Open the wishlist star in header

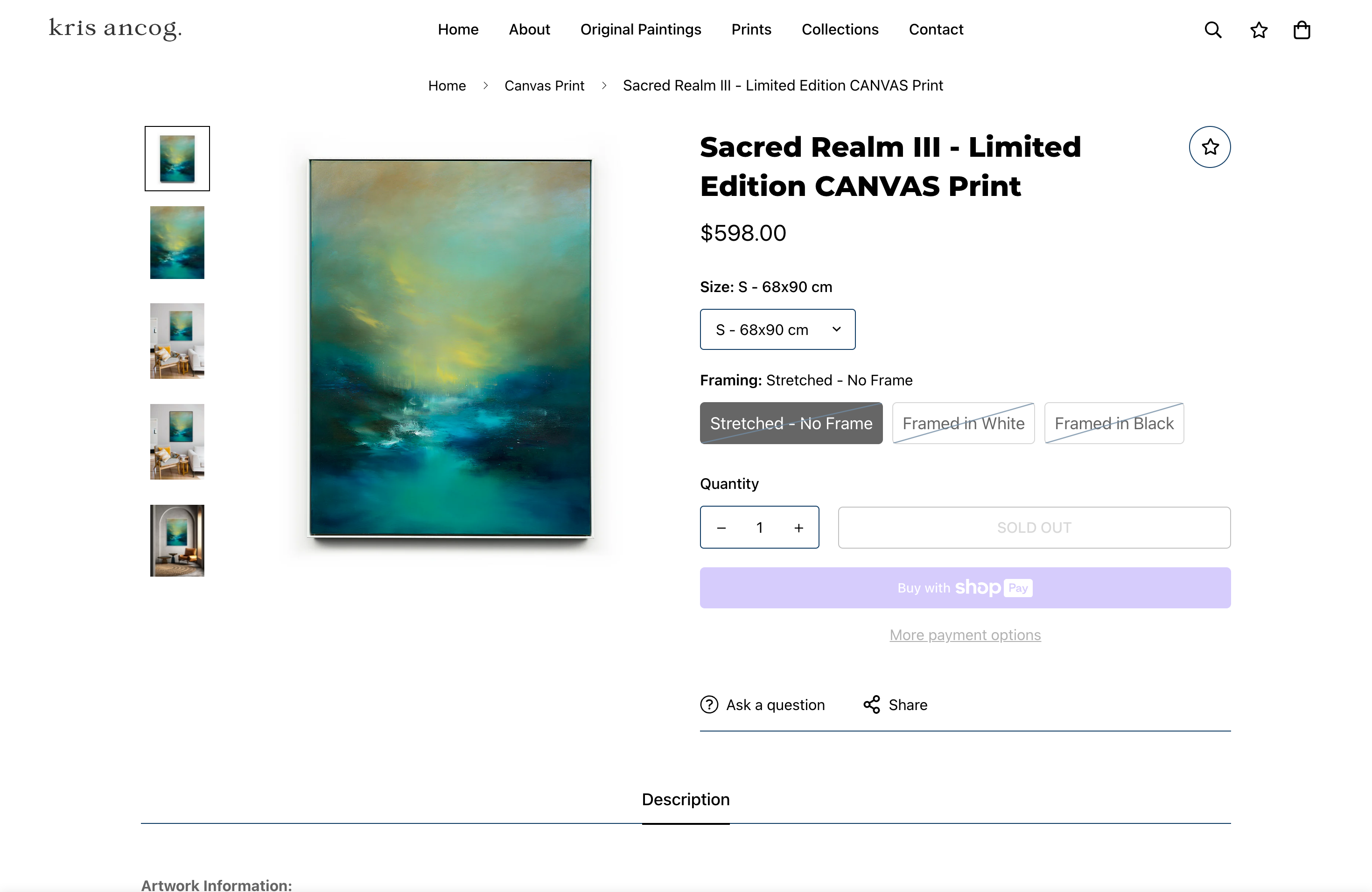(1259, 30)
